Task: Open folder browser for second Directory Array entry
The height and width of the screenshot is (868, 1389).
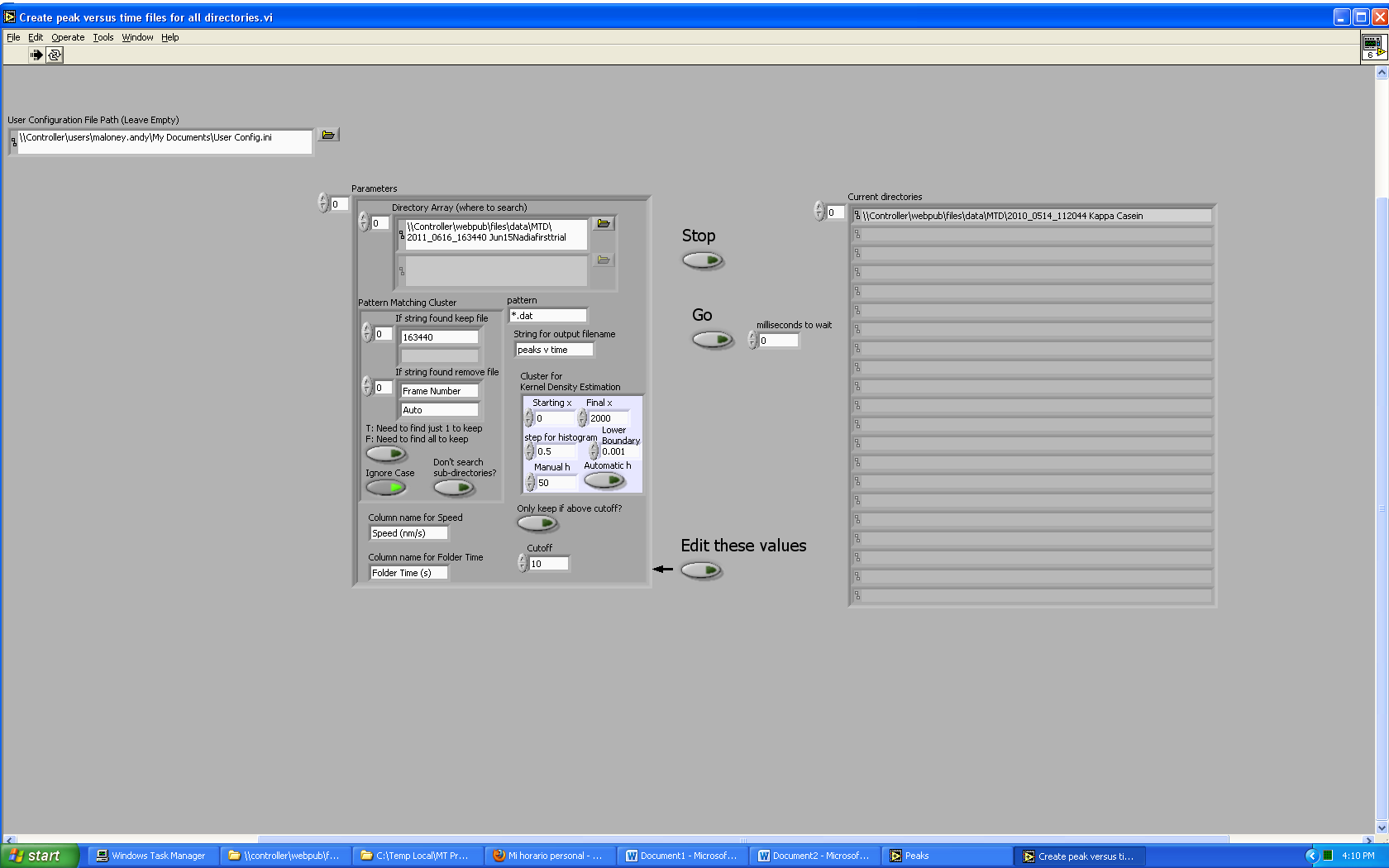Action: 604,260
